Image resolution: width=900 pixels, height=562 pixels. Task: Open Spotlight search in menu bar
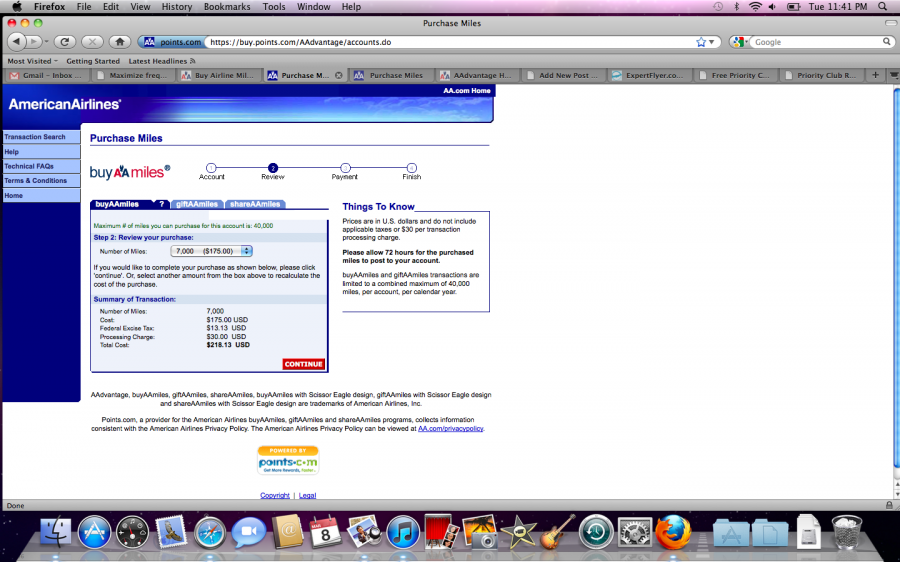pos(883,7)
